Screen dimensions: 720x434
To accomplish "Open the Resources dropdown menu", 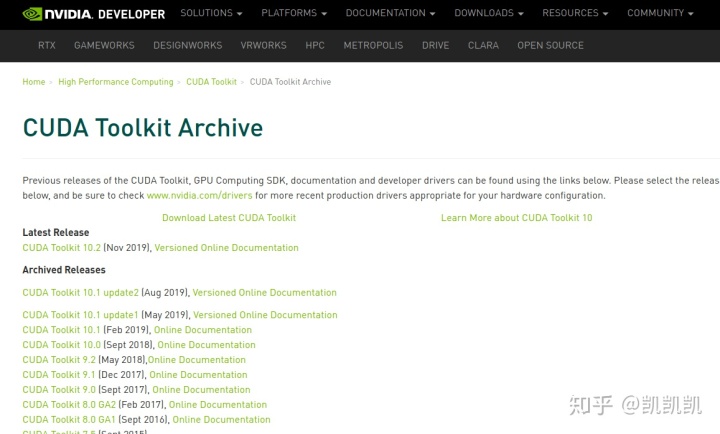I will [575, 13].
